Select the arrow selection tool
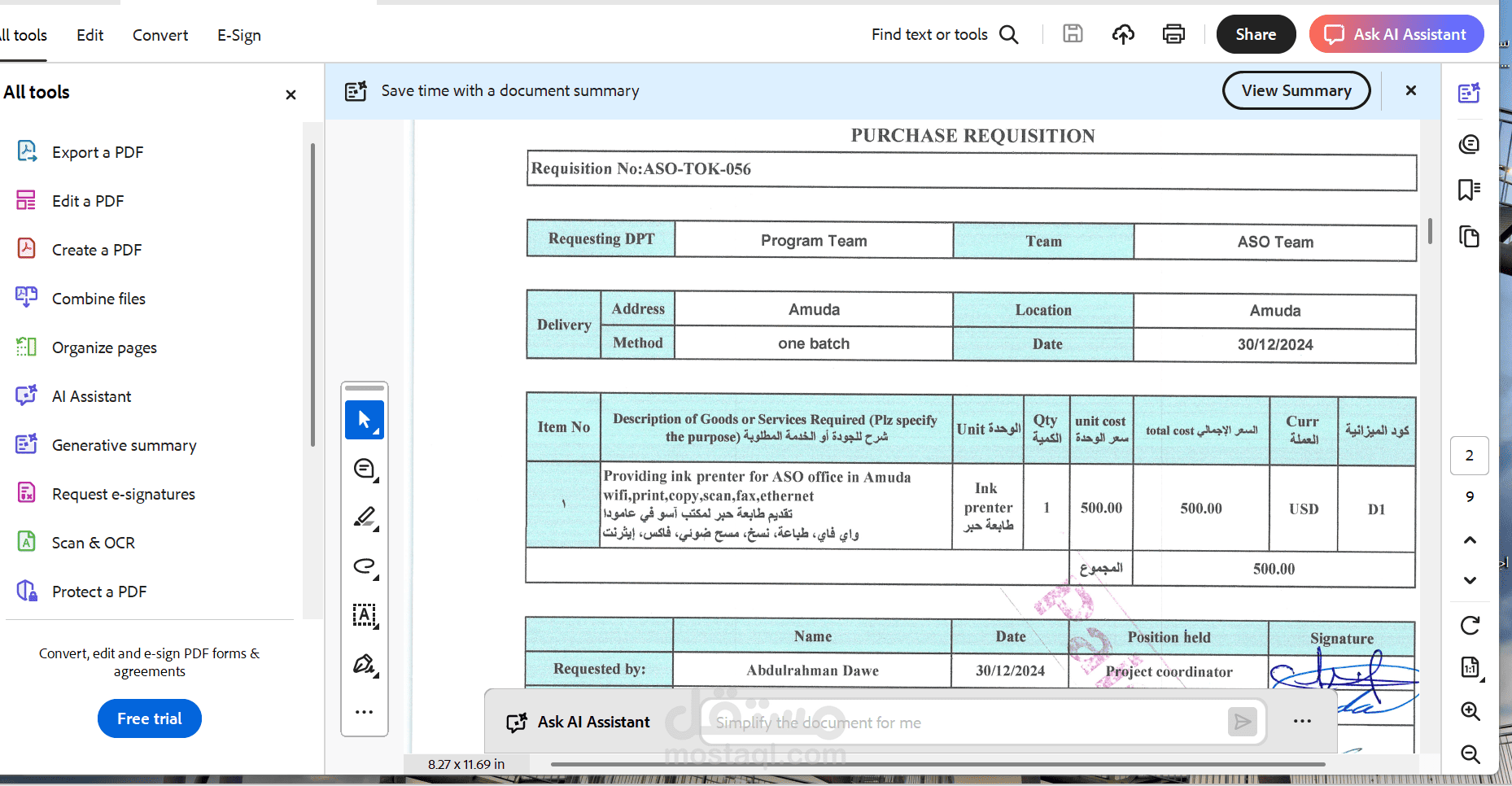The image size is (1512, 786). (x=365, y=420)
